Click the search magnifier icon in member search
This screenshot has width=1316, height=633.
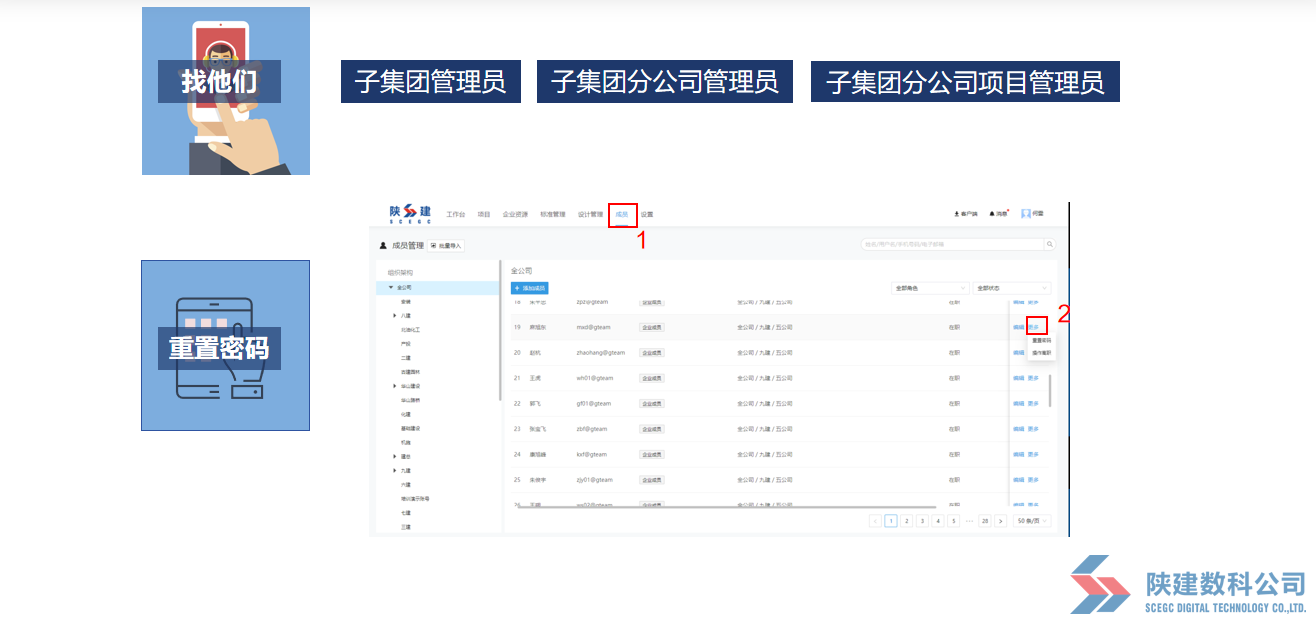click(x=1049, y=244)
